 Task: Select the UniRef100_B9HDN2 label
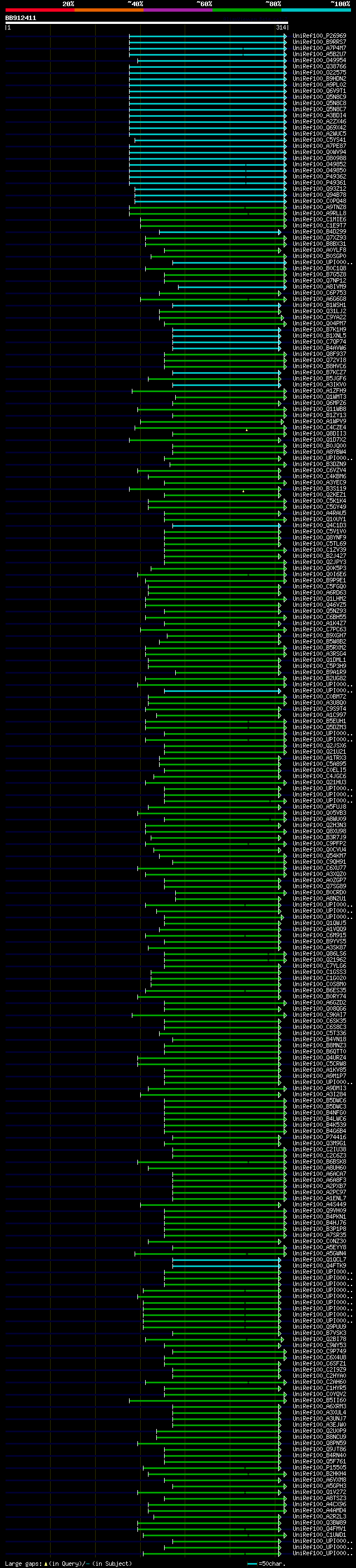tap(319, 78)
